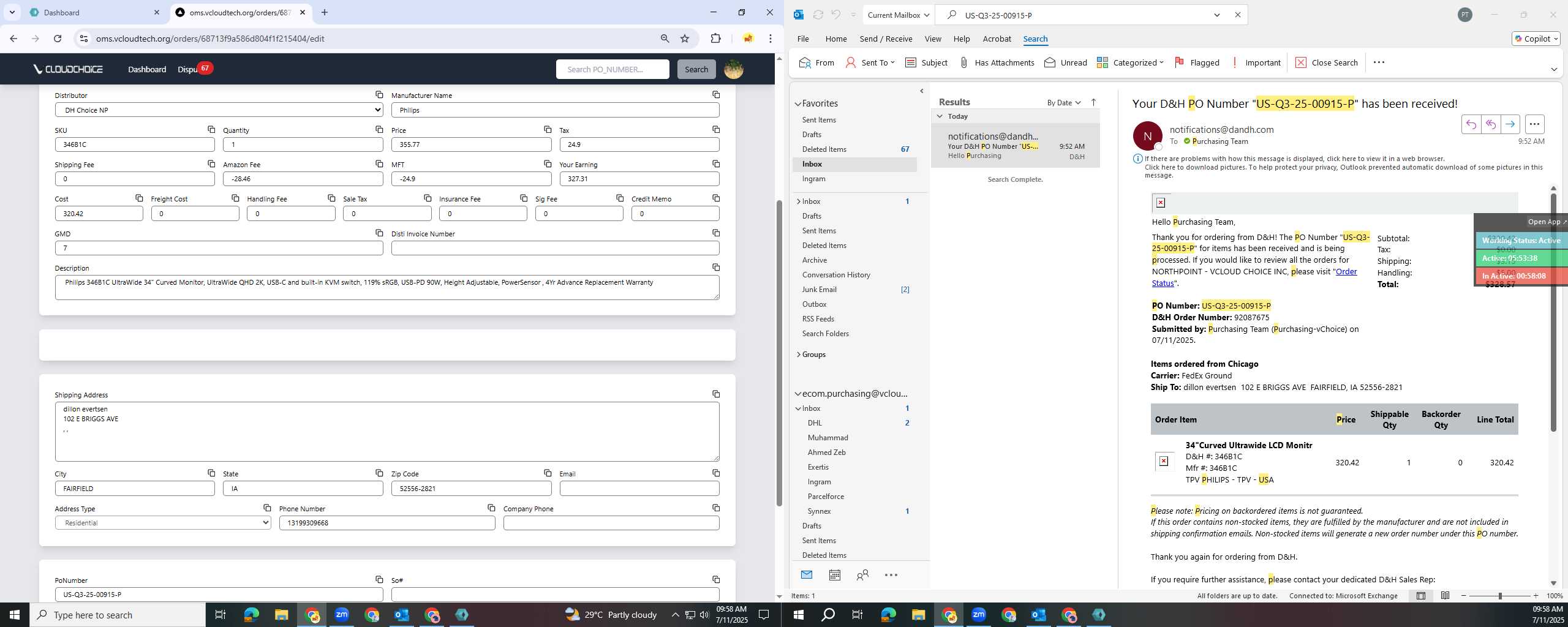Screen dimensions: 1568x627
Task: Open Categorized filter dropdown
Action: point(1130,62)
